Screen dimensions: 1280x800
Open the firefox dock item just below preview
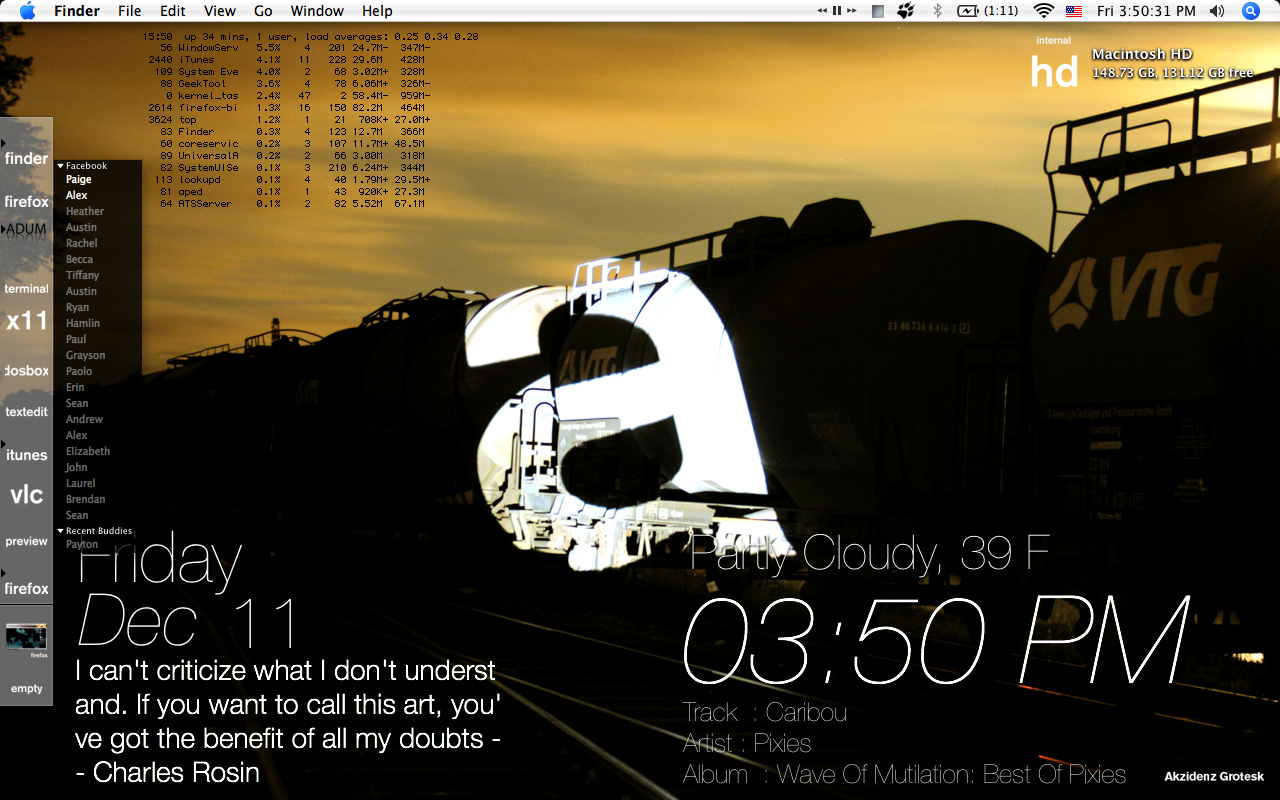26,588
